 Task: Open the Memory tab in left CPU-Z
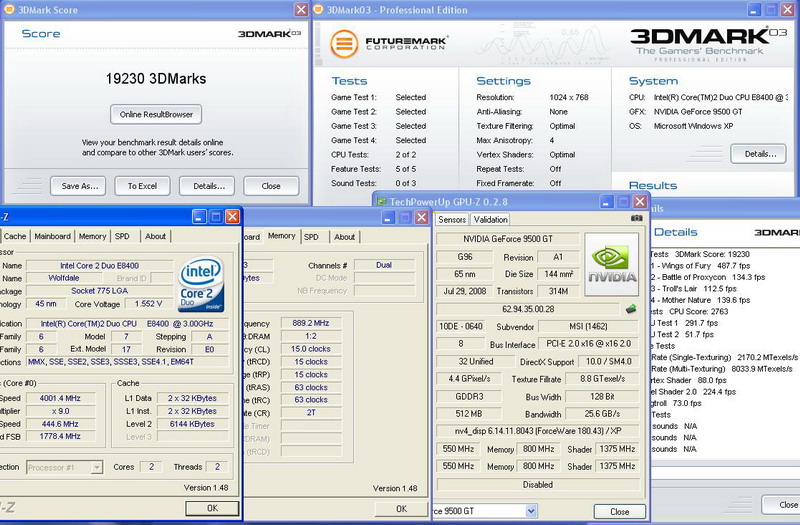pos(92,236)
